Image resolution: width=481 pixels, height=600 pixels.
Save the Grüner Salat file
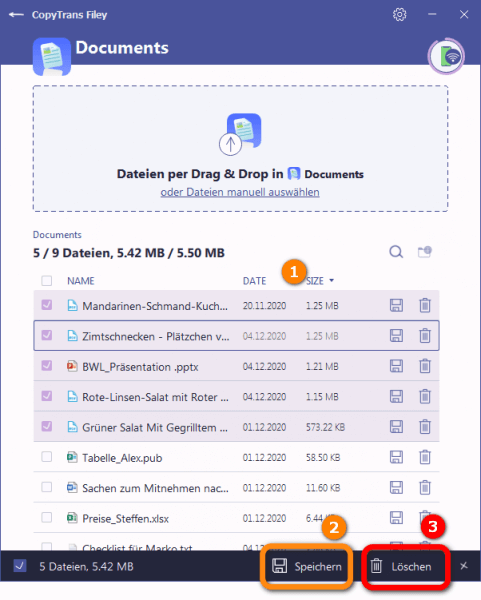(396, 427)
